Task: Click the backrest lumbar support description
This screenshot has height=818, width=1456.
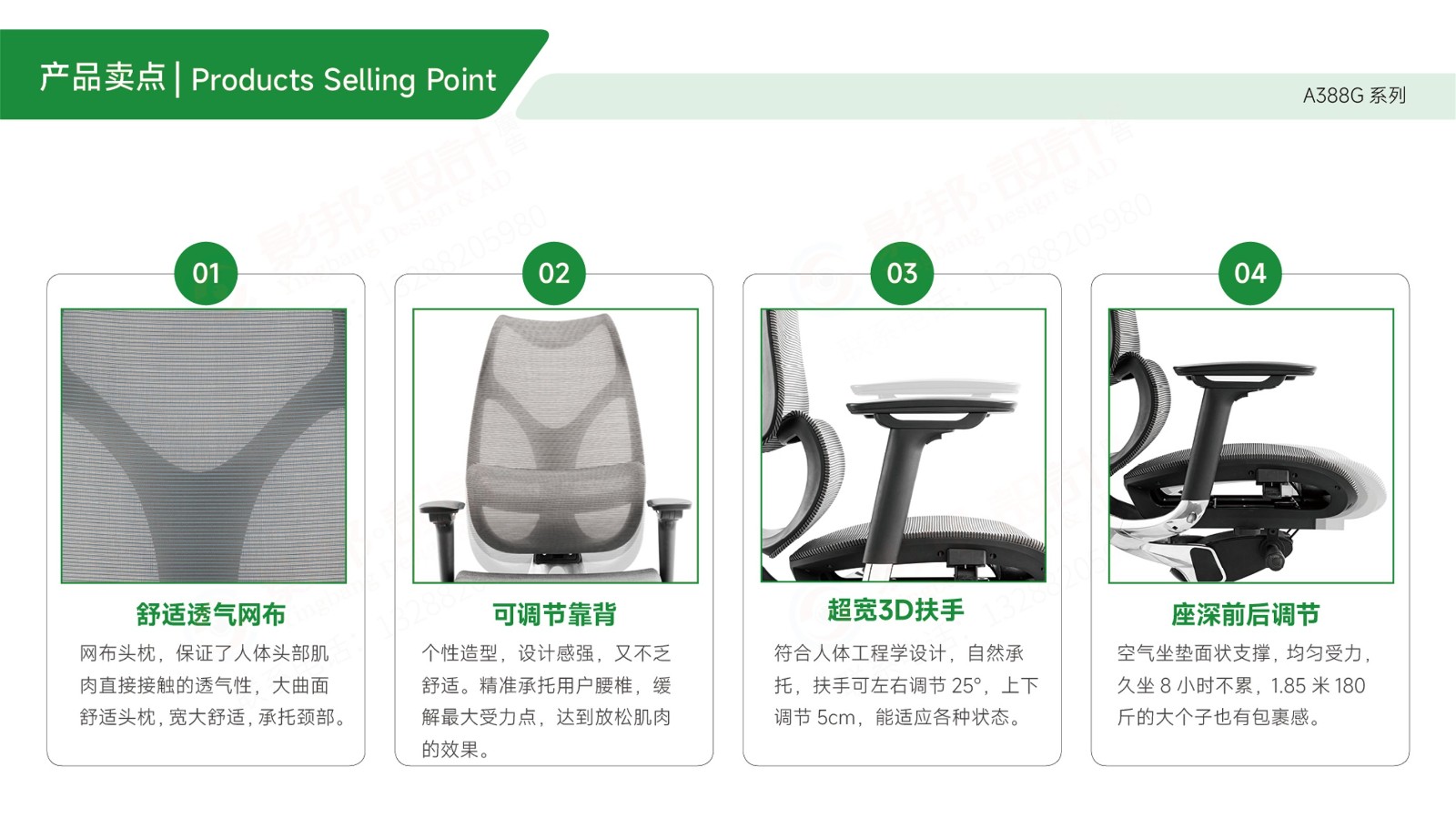Action: click(x=547, y=701)
